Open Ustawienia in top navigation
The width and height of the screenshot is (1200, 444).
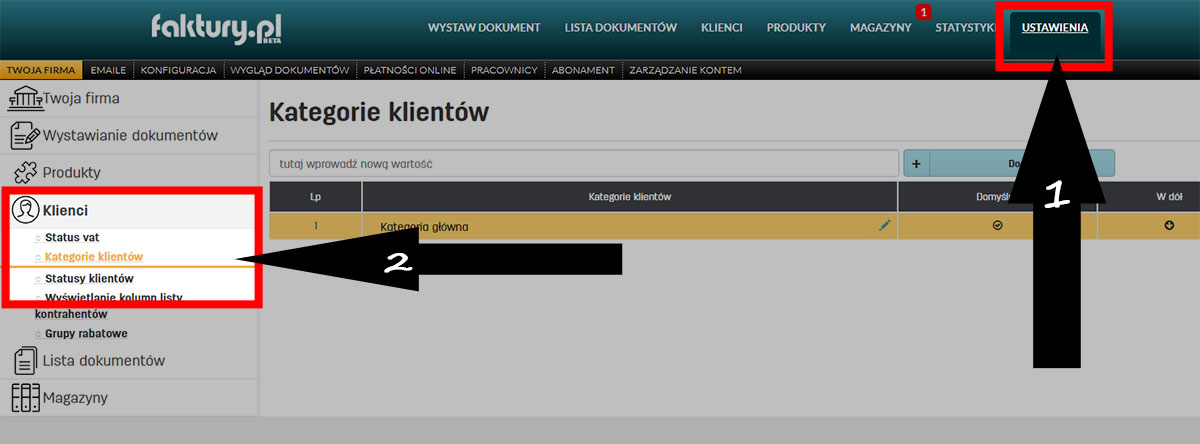pyautogui.click(x=1055, y=27)
